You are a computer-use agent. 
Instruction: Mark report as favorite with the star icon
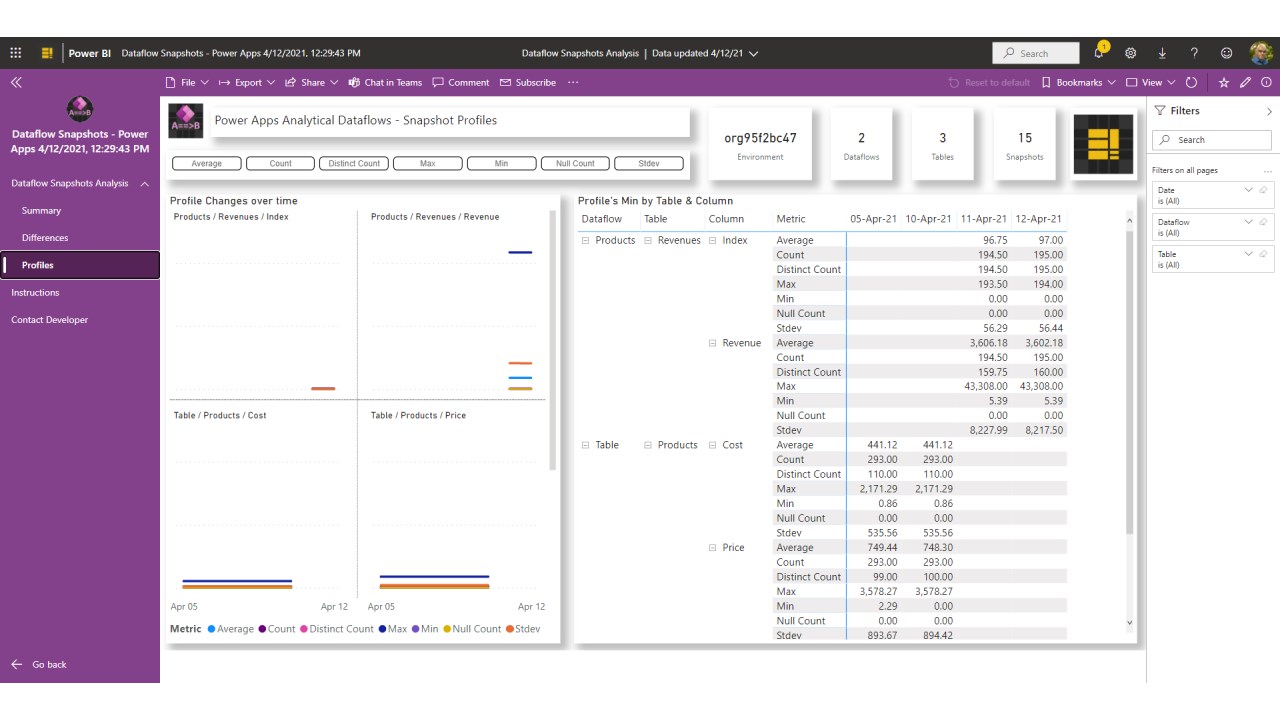(1224, 83)
